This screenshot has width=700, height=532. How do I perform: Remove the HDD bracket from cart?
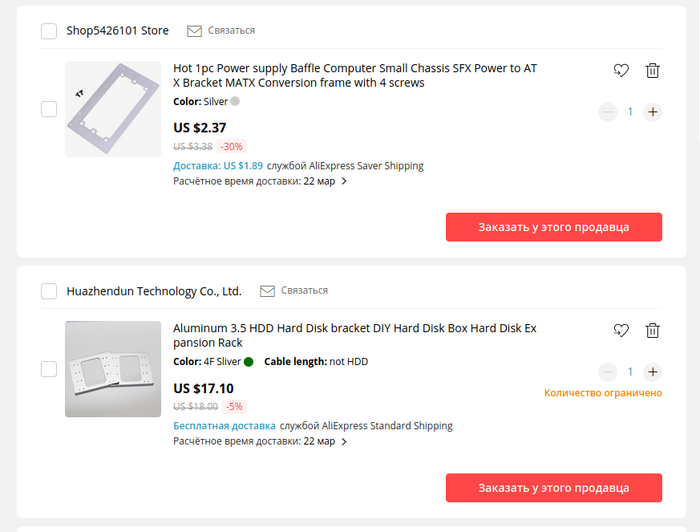click(x=652, y=330)
